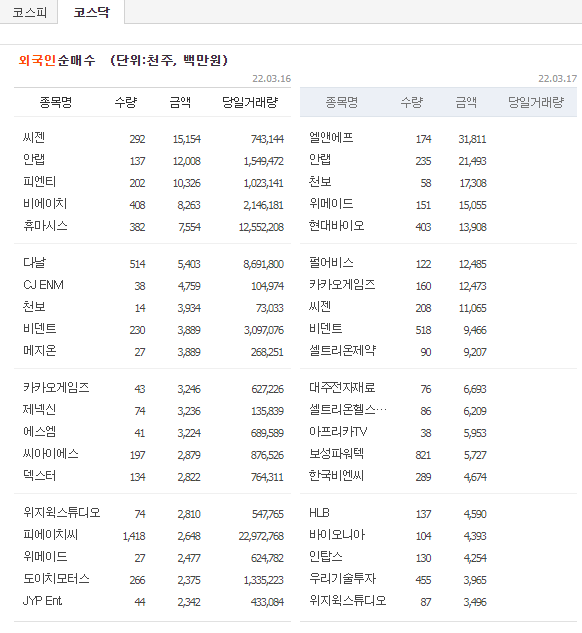The width and height of the screenshot is (582, 633).
Task: Click stock name 피엔티
Action: [x=40, y=182]
